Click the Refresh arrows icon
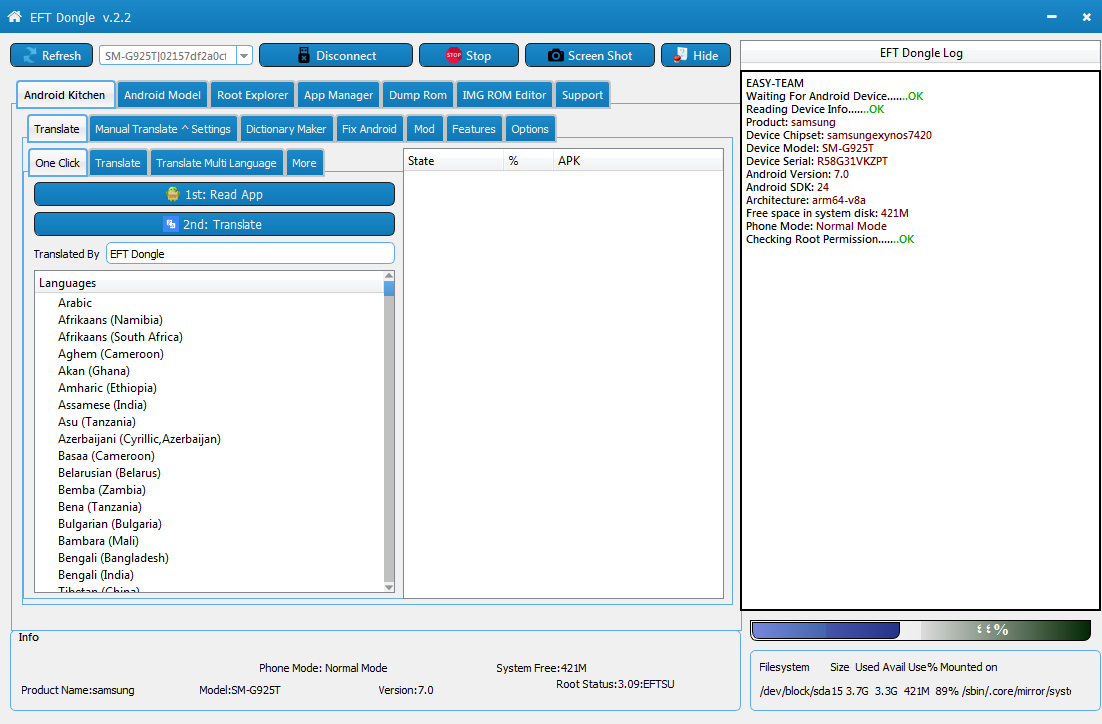Viewport: 1102px width, 724px height. coord(30,56)
